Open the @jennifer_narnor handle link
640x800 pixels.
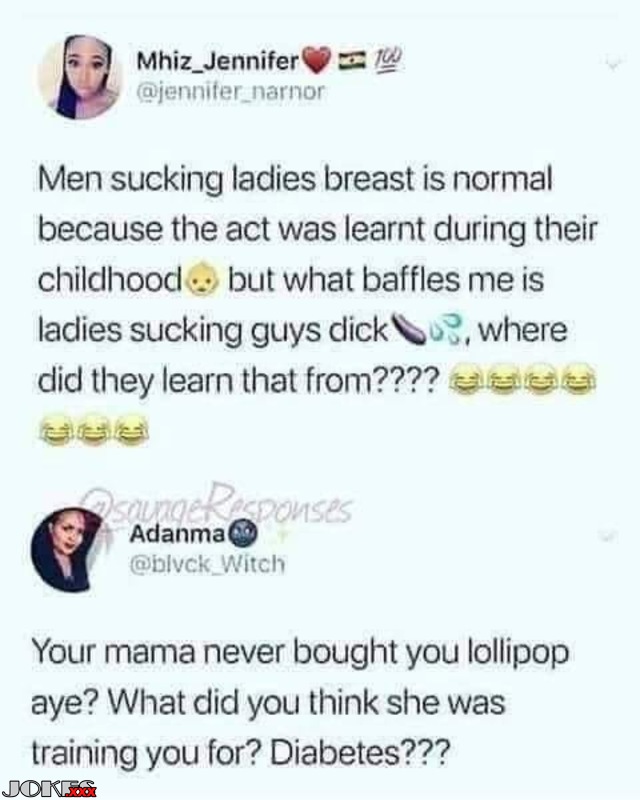tap(230, 92)
